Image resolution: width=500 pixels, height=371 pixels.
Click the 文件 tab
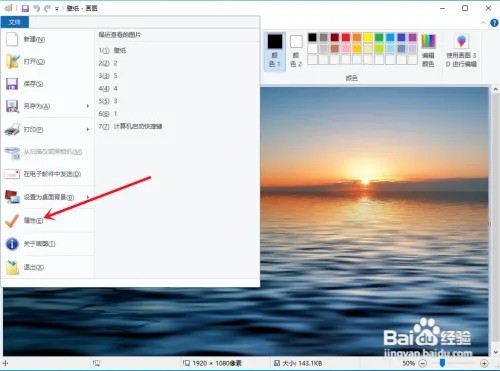(15, 22)
